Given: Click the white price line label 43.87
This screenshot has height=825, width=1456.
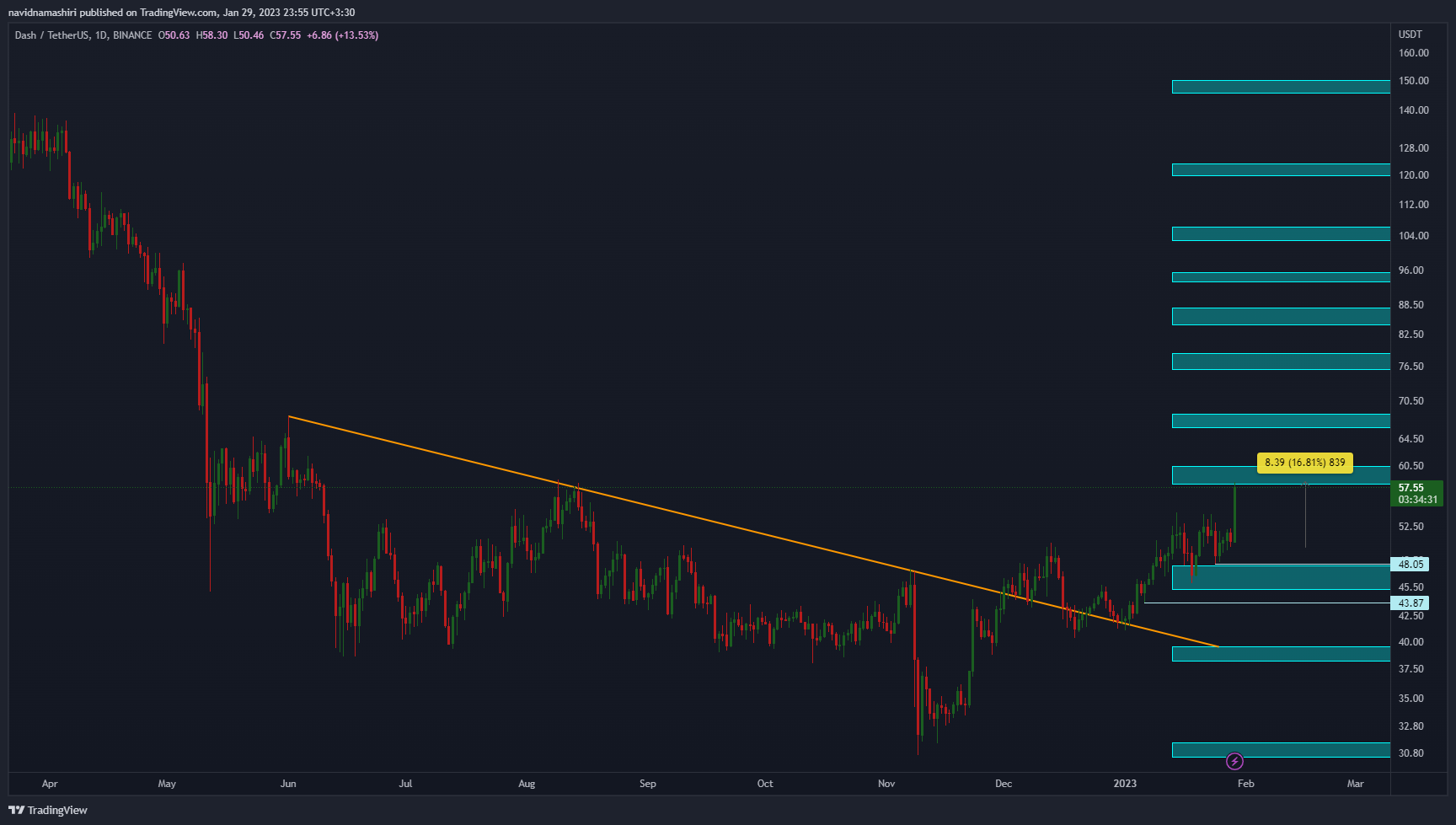Looking at the screenshot, I should (1408, 603).
